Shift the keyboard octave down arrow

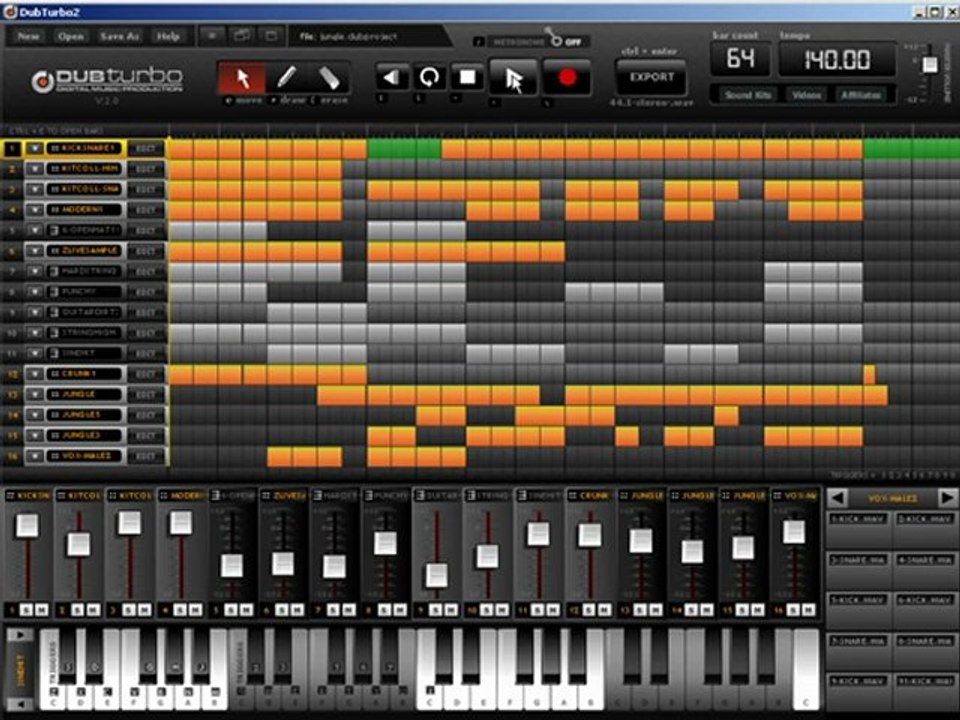tap(20, 705)
